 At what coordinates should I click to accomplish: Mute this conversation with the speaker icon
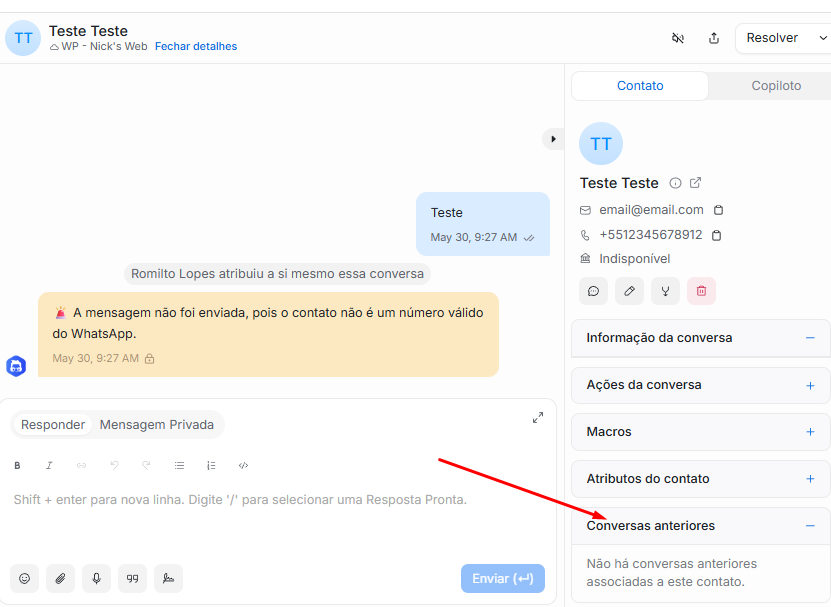click(x=678, y=38)
